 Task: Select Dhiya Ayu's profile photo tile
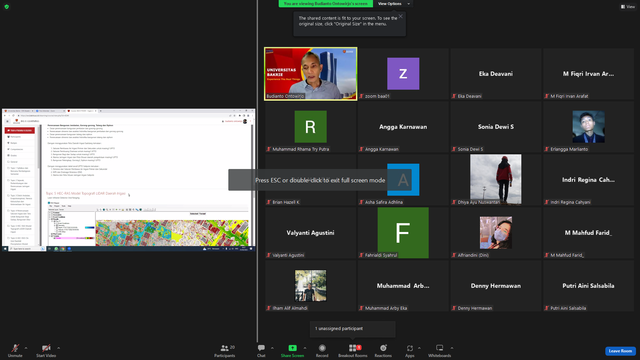(496, 179)
